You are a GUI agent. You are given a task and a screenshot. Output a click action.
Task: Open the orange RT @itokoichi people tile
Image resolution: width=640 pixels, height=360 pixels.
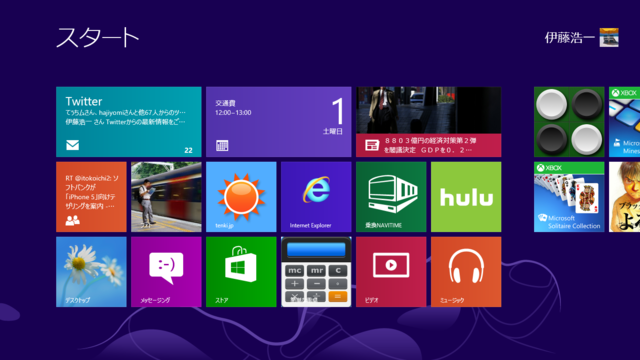click(91, 197)
